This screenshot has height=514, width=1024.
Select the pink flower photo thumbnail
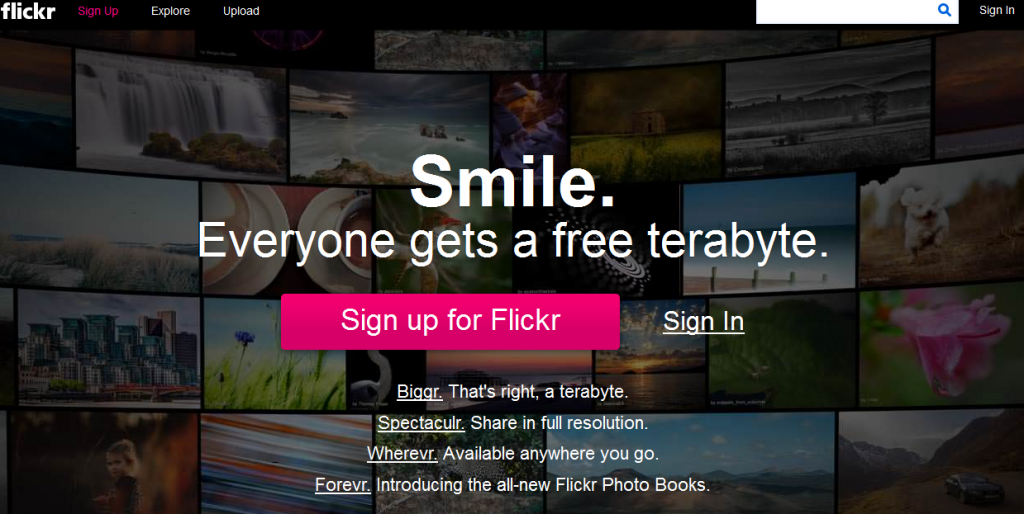(x=942, y=343)
